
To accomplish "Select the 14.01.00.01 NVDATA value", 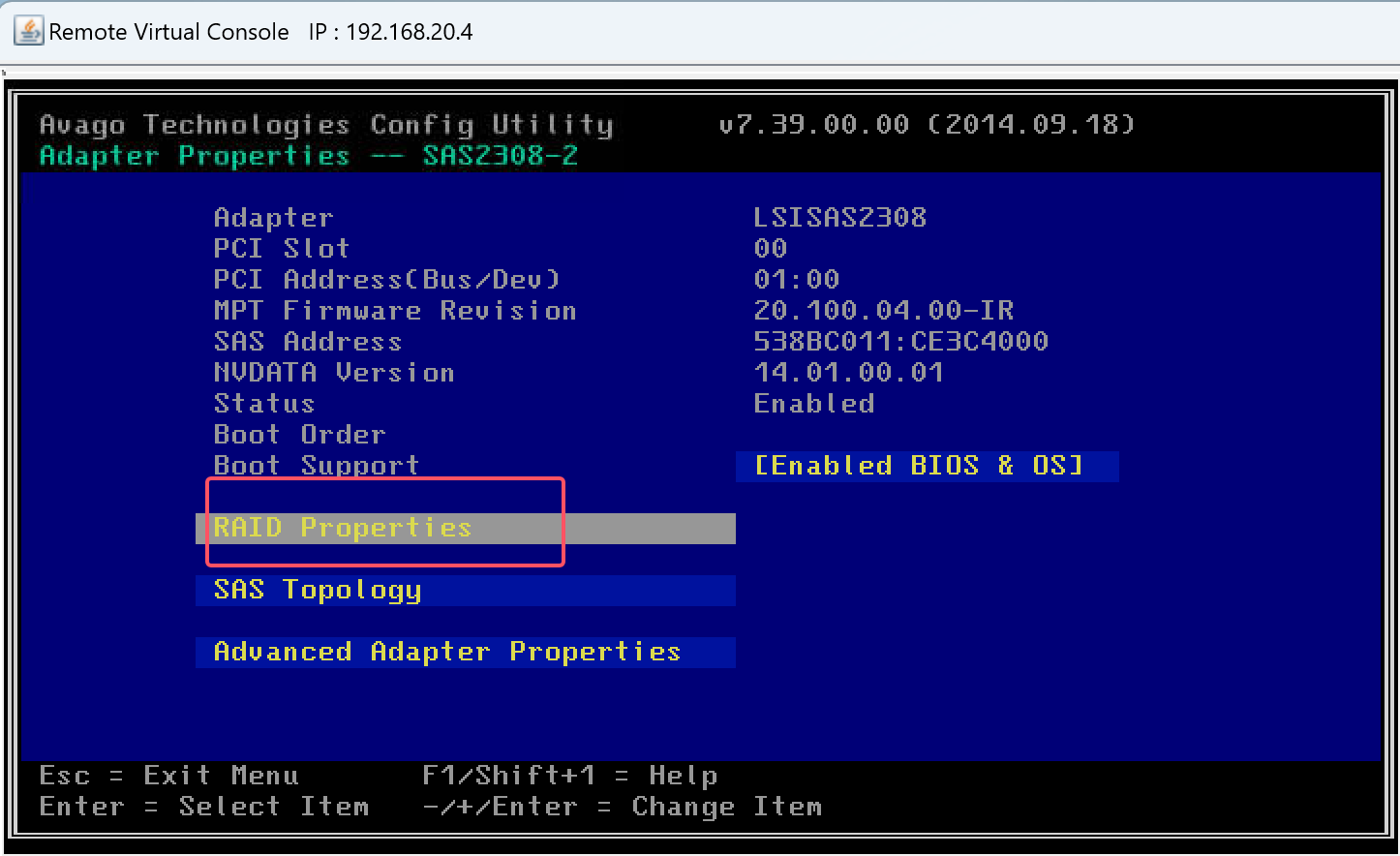I will tap(849, 372).
